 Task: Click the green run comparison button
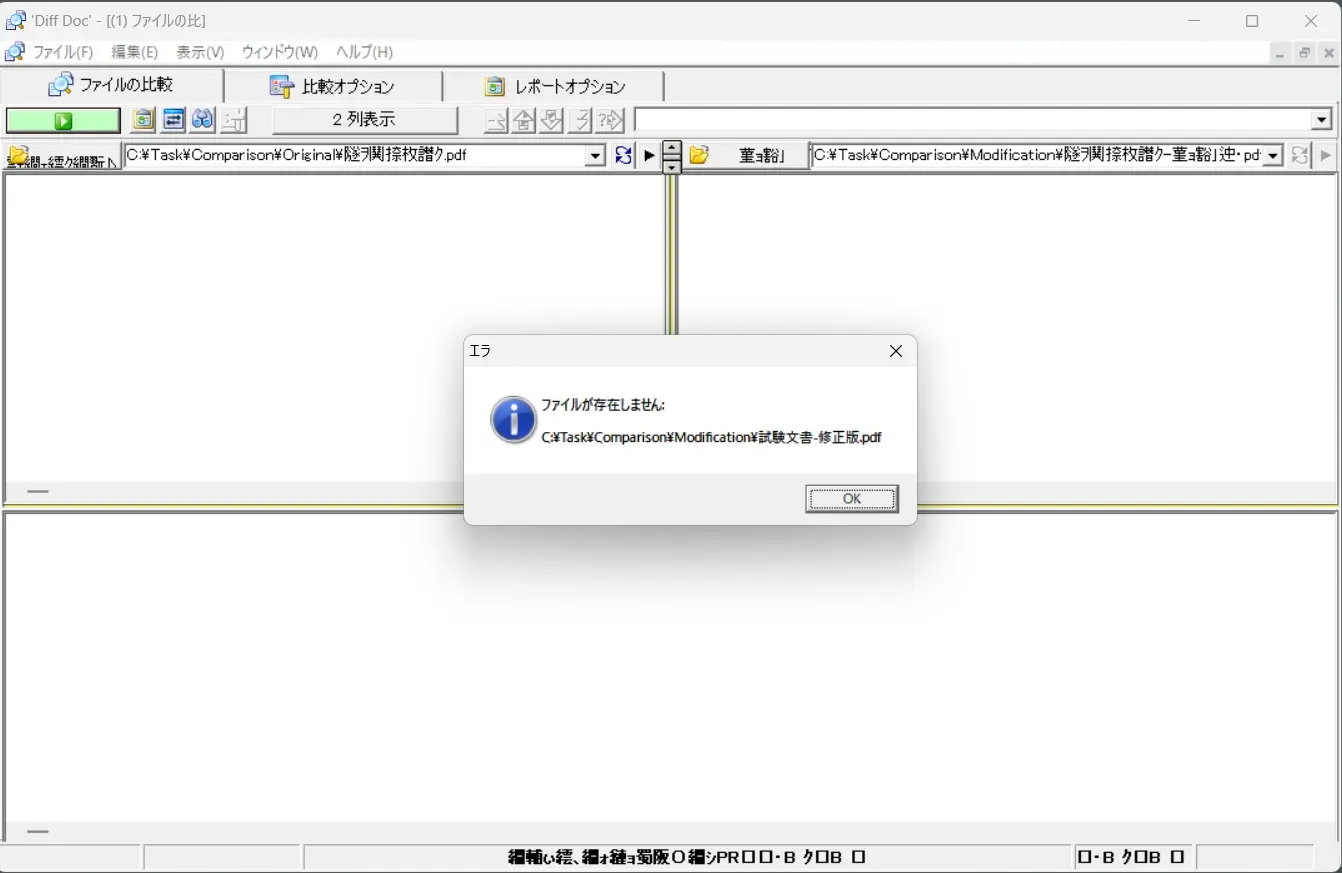[x=63, y=121]
